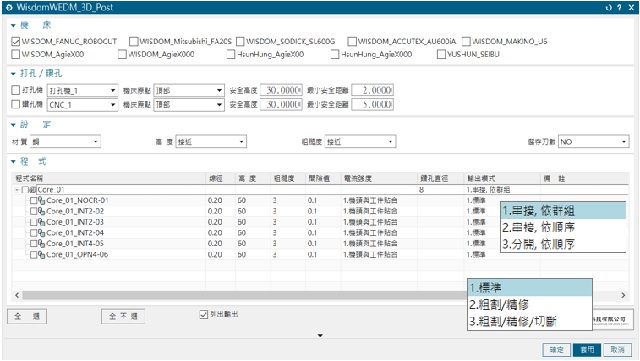Enable the 鑽孔機 checkbox
Image resolution: width=640 pixels, height=361 pixels.
point(16,104)
